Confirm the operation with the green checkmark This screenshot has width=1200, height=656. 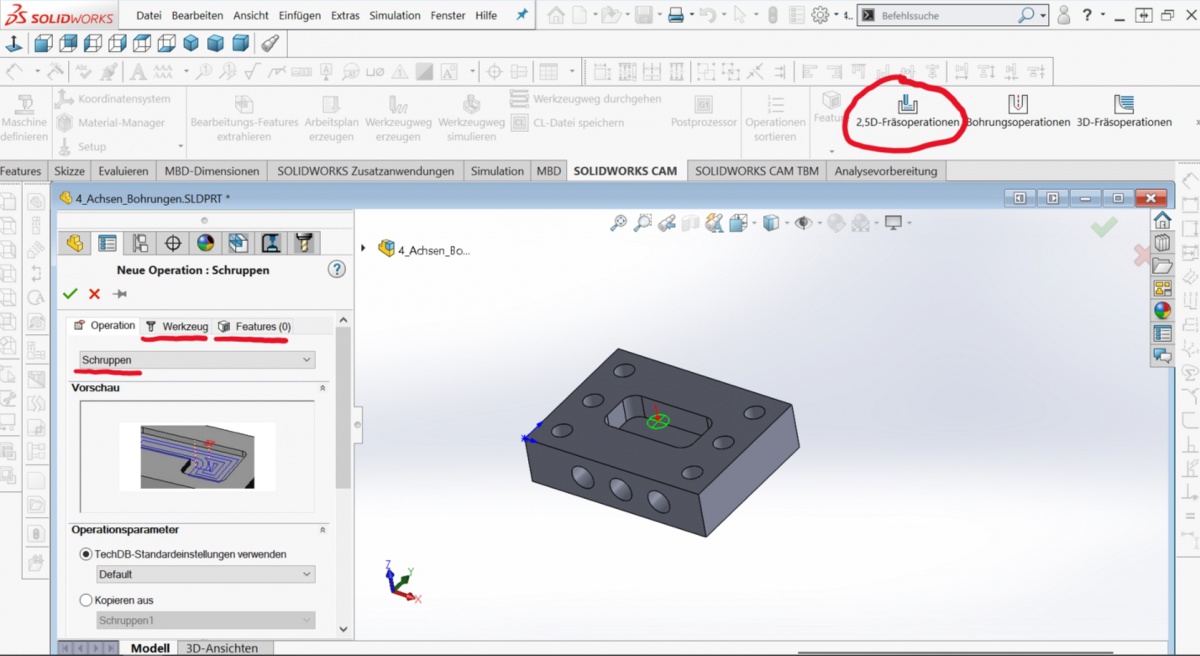[70, 294]
